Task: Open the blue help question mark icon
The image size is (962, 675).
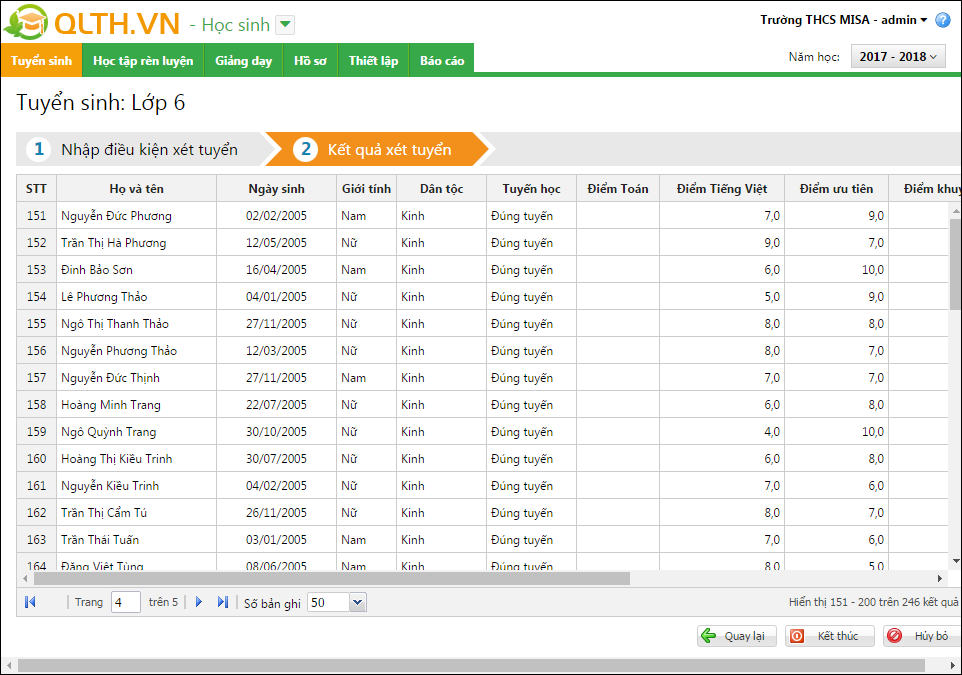Action: point(943,20)
